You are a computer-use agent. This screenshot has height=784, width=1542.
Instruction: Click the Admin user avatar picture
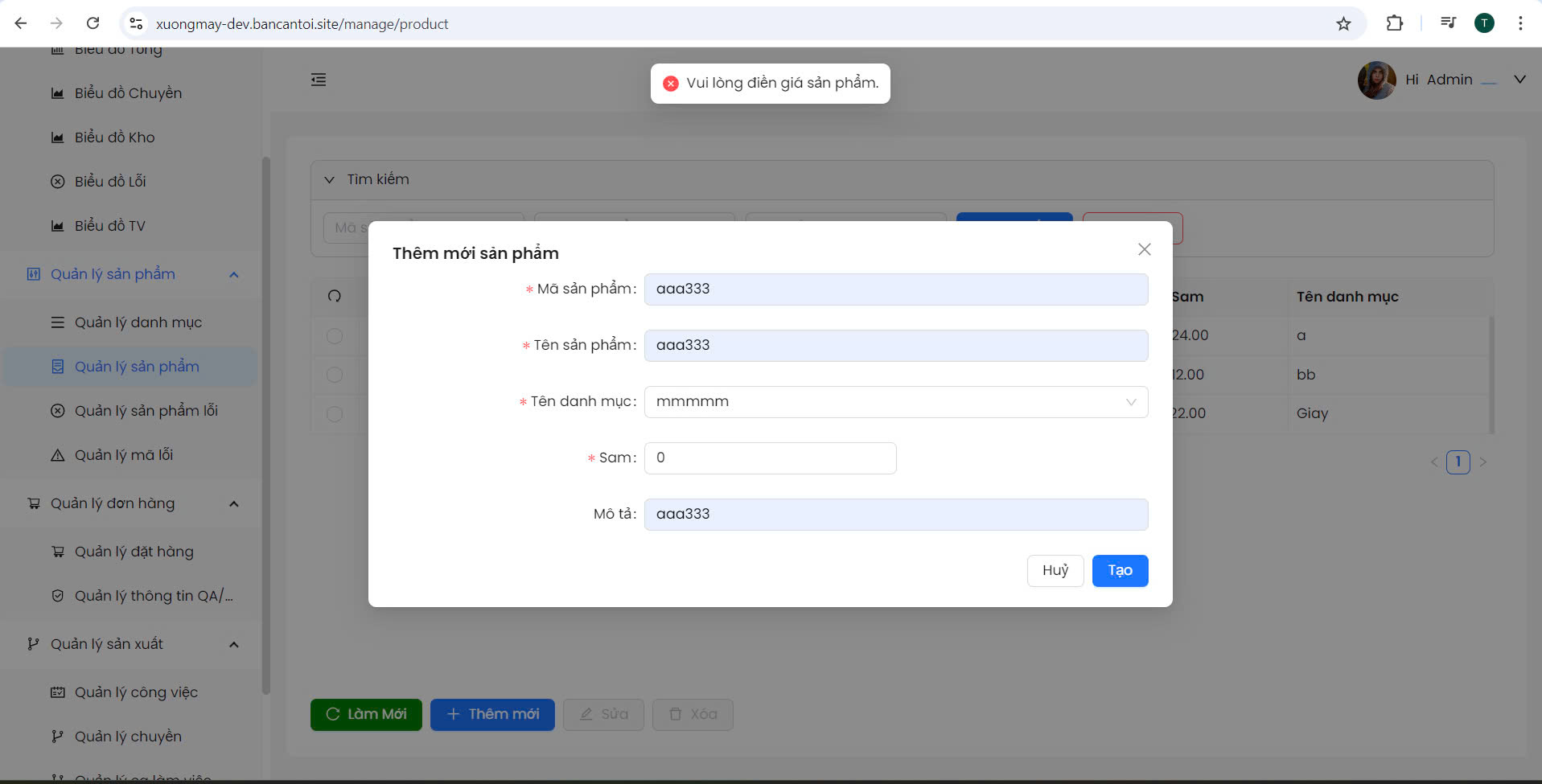point(1376,80)
